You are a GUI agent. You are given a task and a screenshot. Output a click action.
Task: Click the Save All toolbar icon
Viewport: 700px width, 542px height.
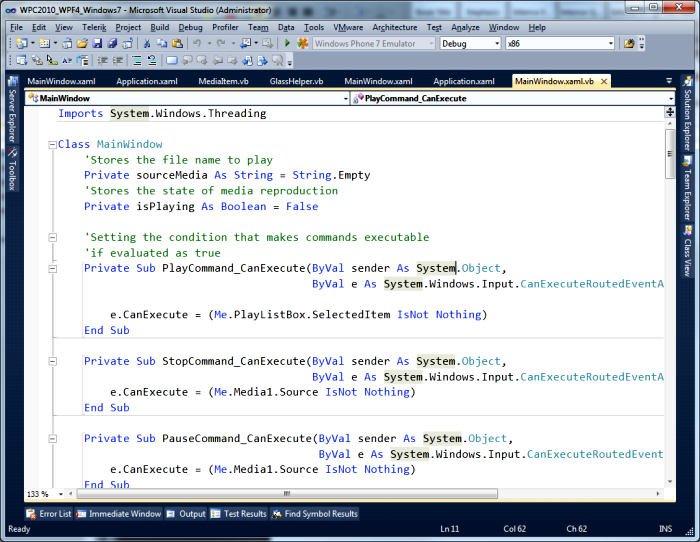112,44
